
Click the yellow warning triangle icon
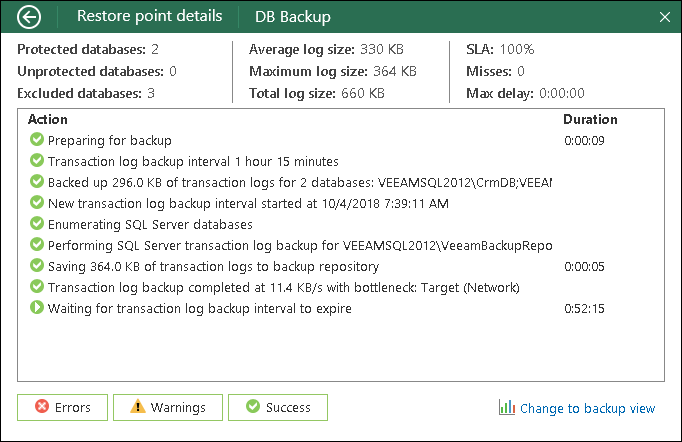coord(138,406)
